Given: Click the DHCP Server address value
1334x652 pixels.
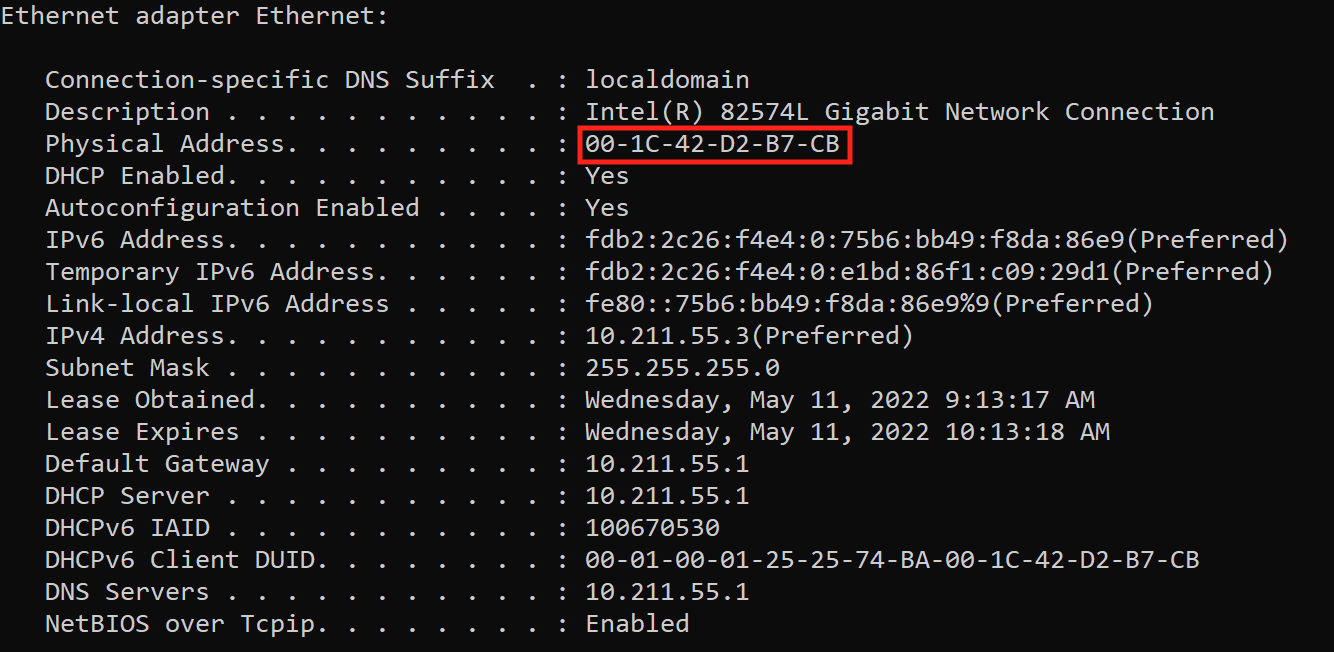Looking at the screenshot, I should (667, 496).
